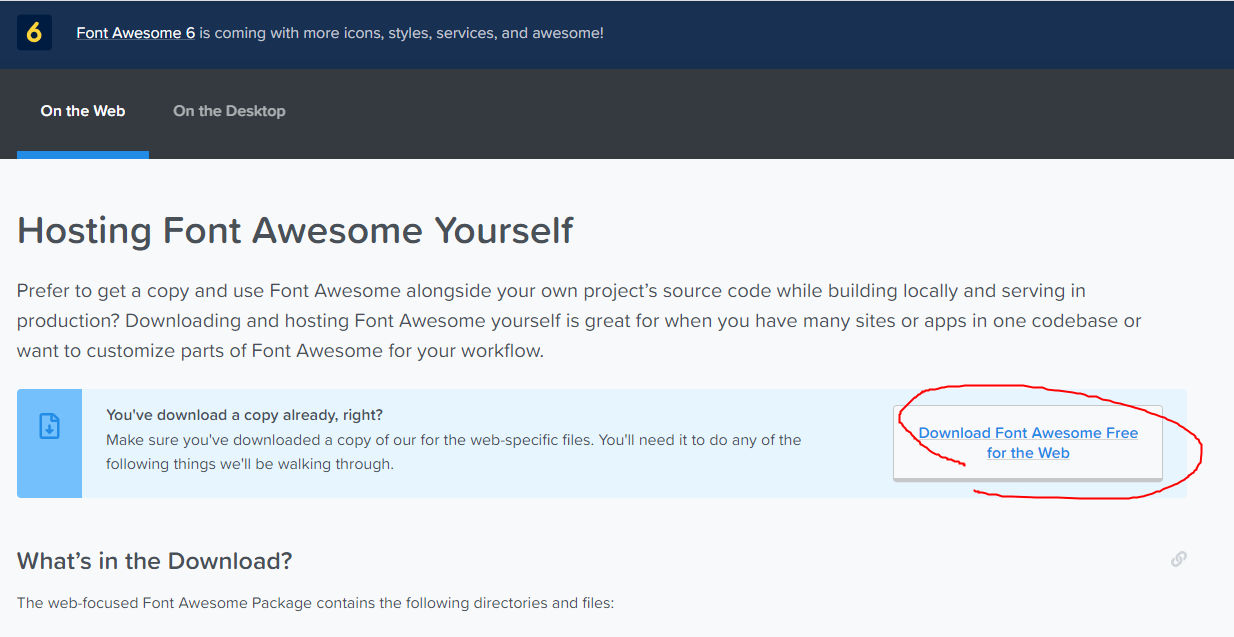1234x637 pixels.
Task: Click the banner text about more icons and styles
Action: pyautogui.click(x=401, y=33)
